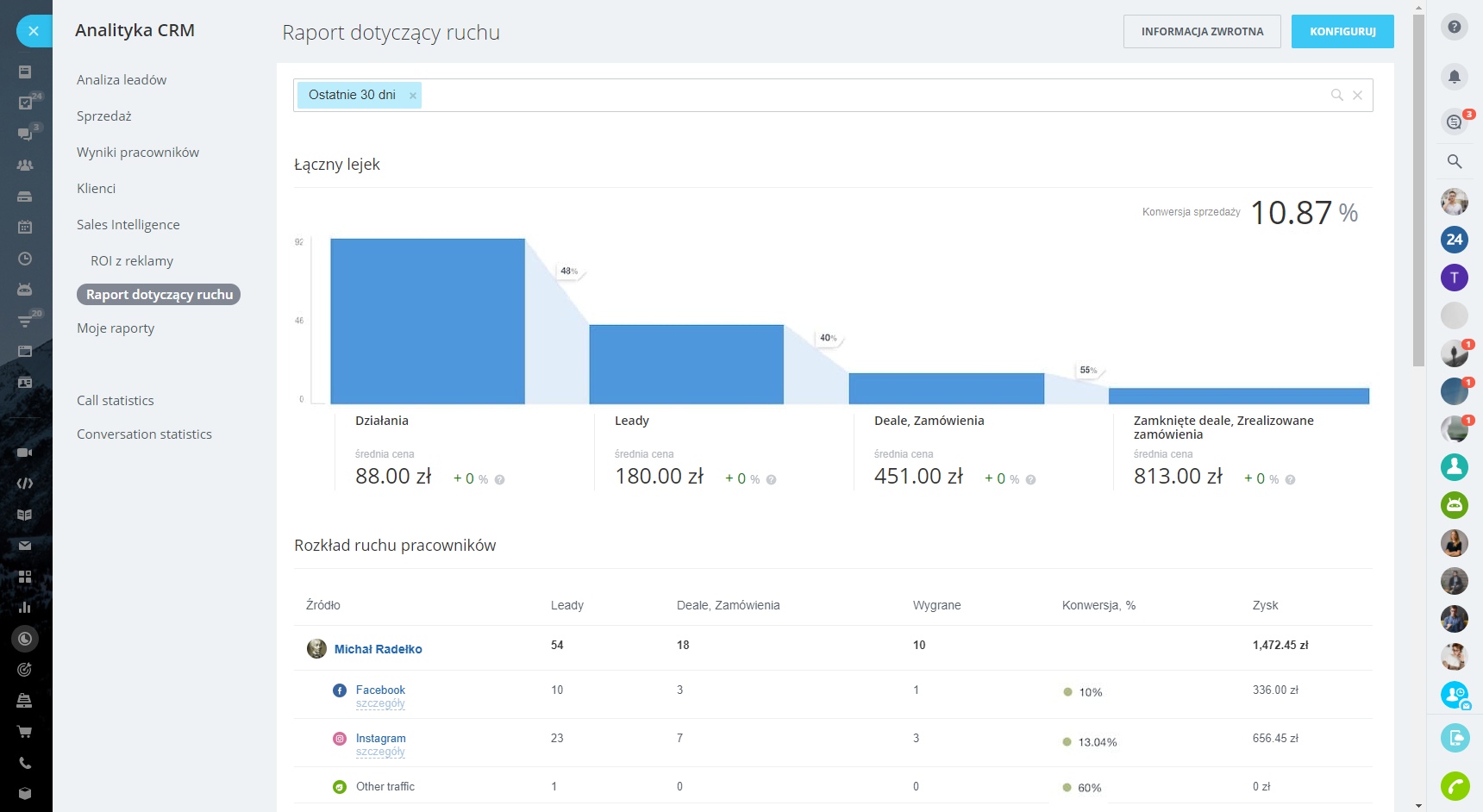Open 'ROI z reklamy' report

pyautogui.click(x=132, y=261)
